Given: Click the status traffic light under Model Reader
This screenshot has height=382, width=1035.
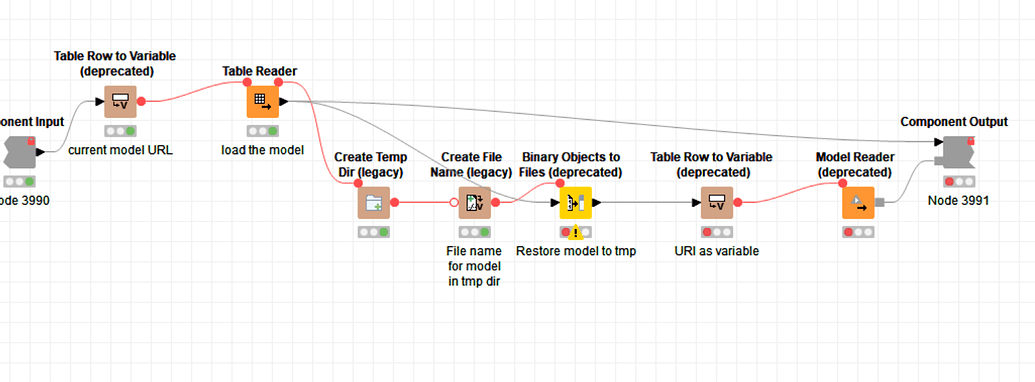Looking at the screenshot, I should (x=858, y=232).
